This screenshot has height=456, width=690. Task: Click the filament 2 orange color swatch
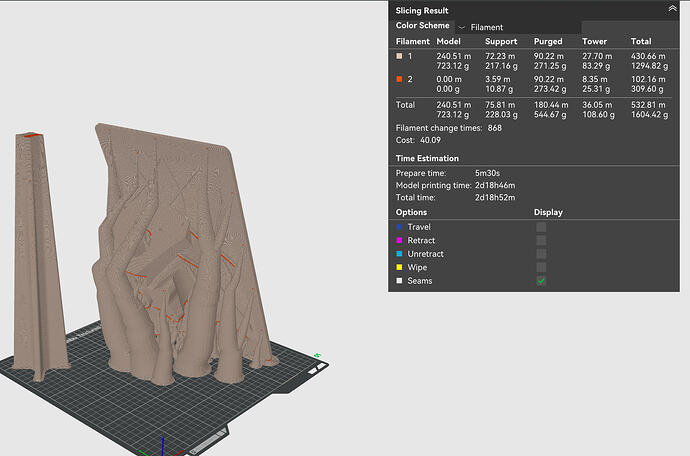point(399,79)
